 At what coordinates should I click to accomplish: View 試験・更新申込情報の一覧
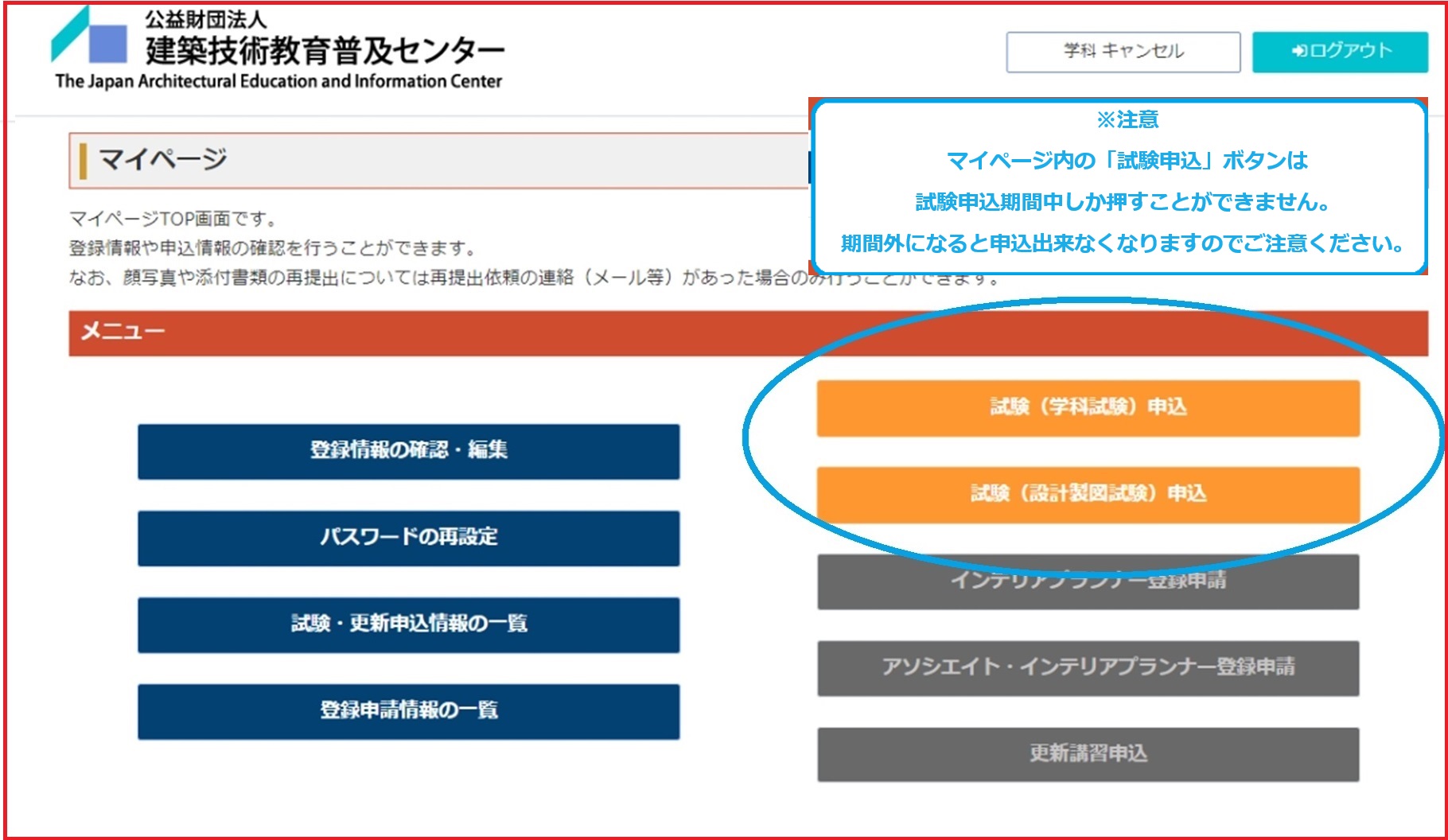[408, 624]
